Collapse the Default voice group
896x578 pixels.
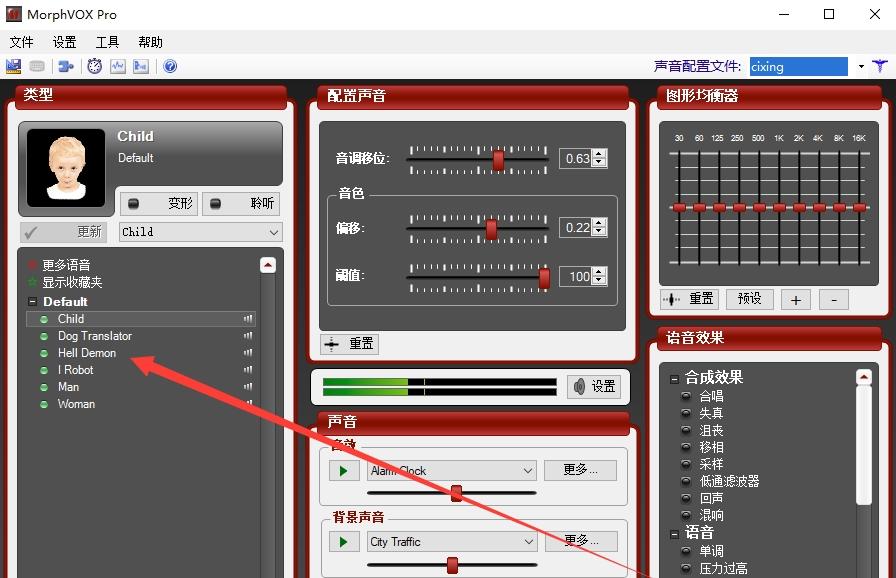[33, 302]
